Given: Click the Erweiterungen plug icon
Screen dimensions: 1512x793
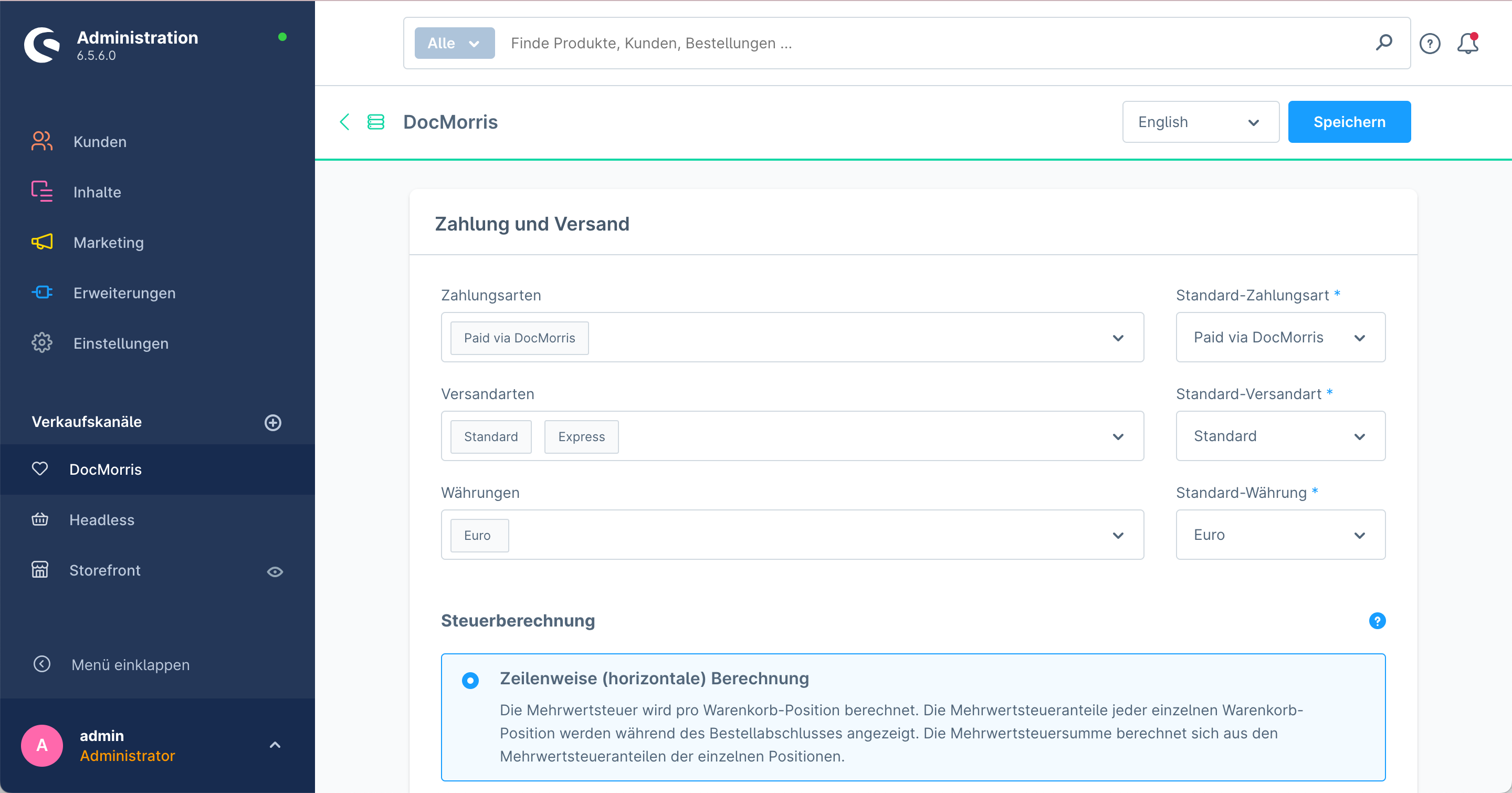Looking at the screenshot, I should click(41, 293).
